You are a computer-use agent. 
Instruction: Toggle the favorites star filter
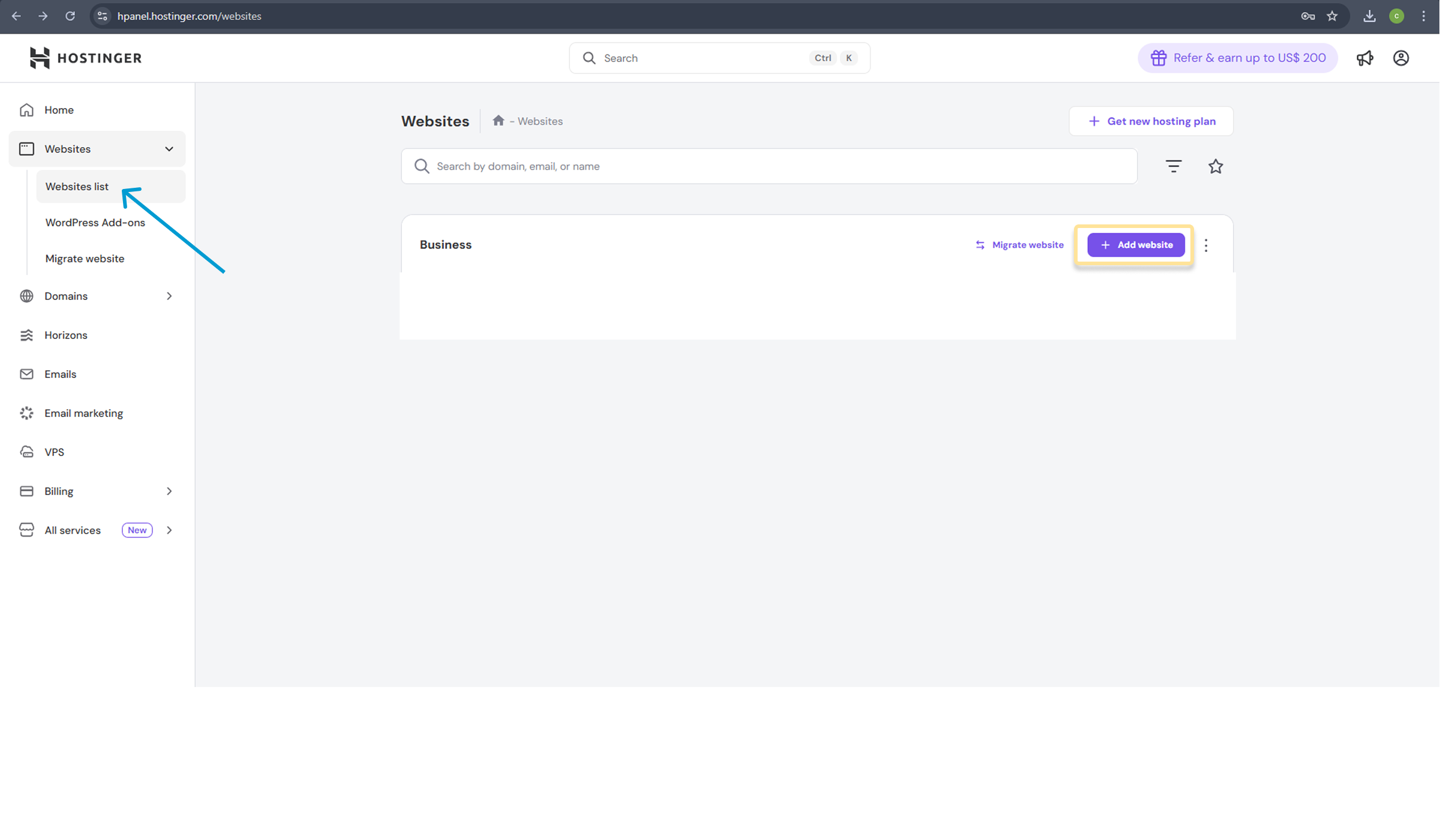[x=1216, y=166]
